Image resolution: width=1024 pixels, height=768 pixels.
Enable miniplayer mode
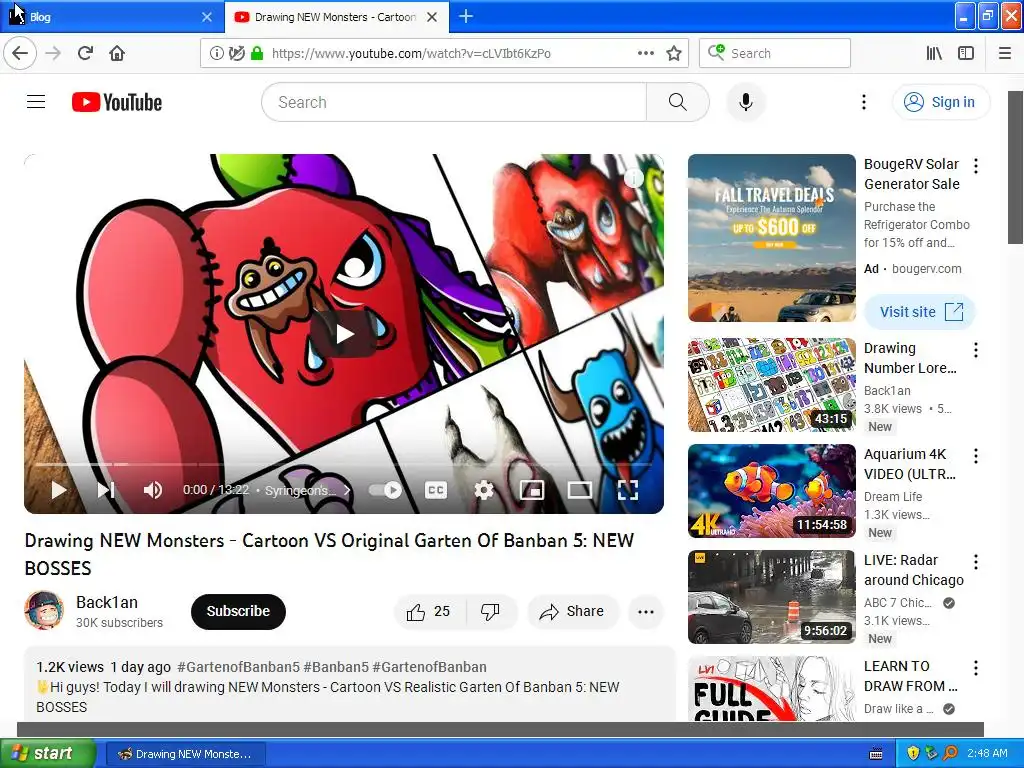[532, 490]
